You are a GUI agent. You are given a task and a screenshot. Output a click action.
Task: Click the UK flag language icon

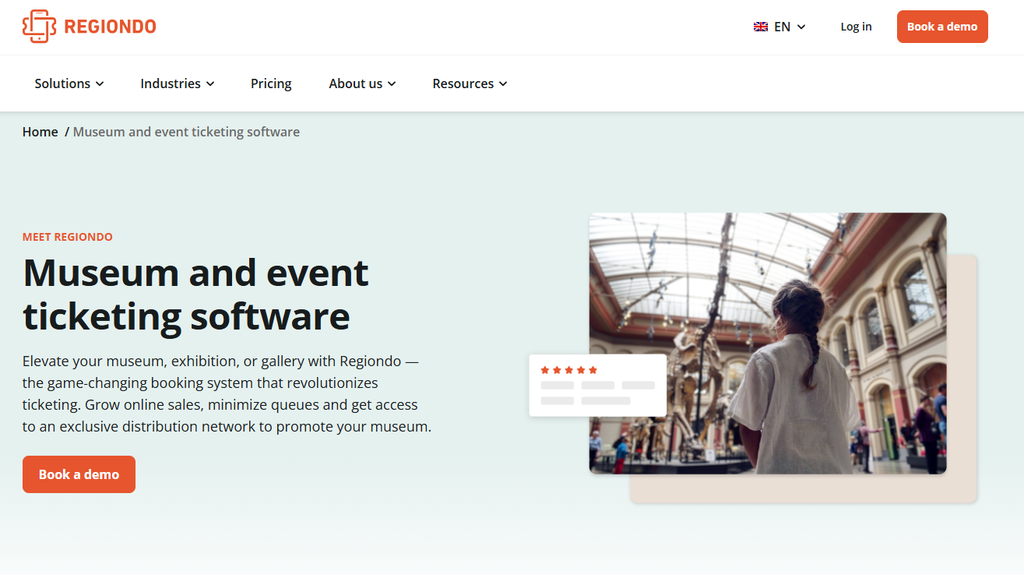[760, 27]
